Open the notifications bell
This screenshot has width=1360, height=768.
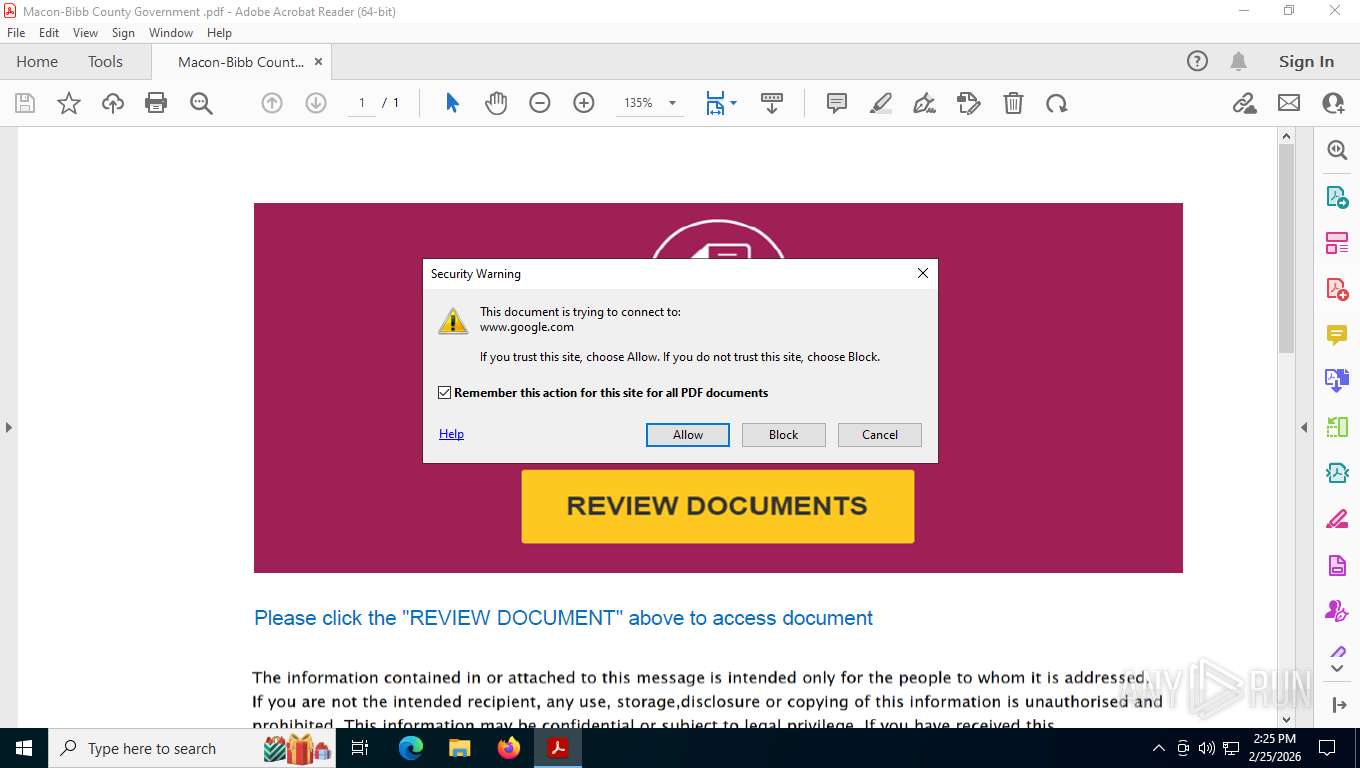(1239, 61)
